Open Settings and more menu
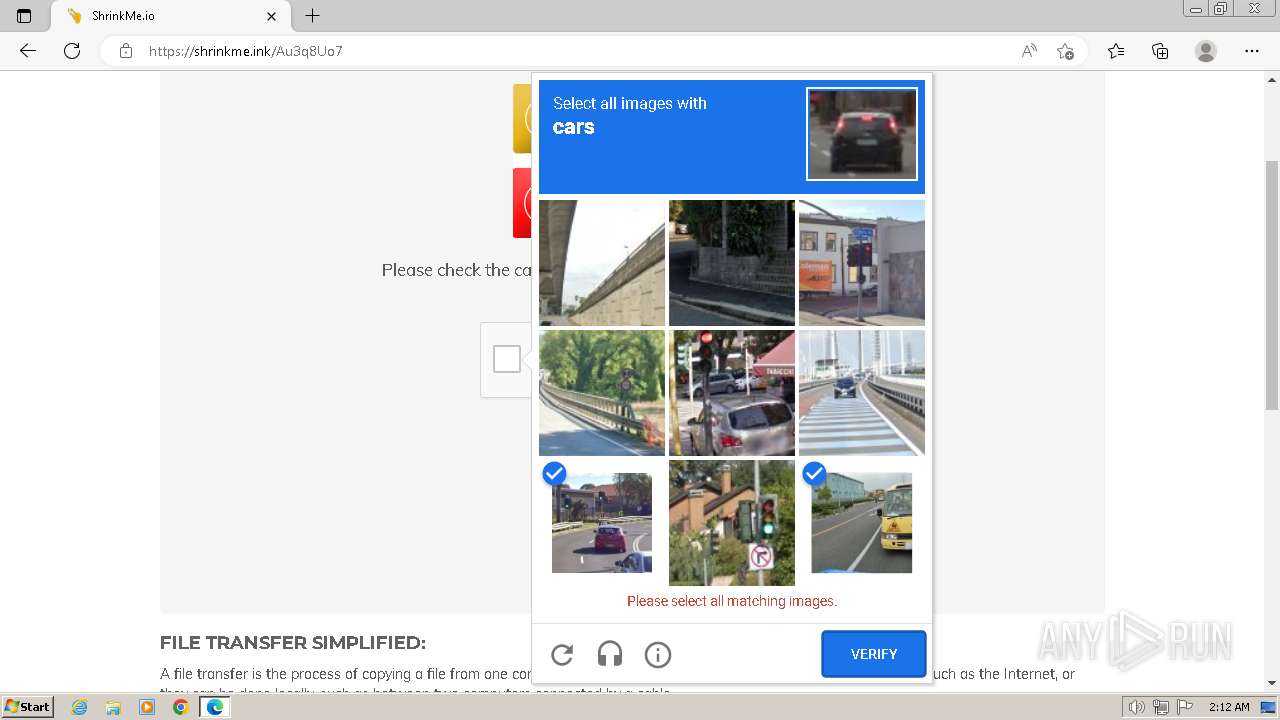Image resolution: width=1280 pixels, height=720 pixels. point(1252,51)
